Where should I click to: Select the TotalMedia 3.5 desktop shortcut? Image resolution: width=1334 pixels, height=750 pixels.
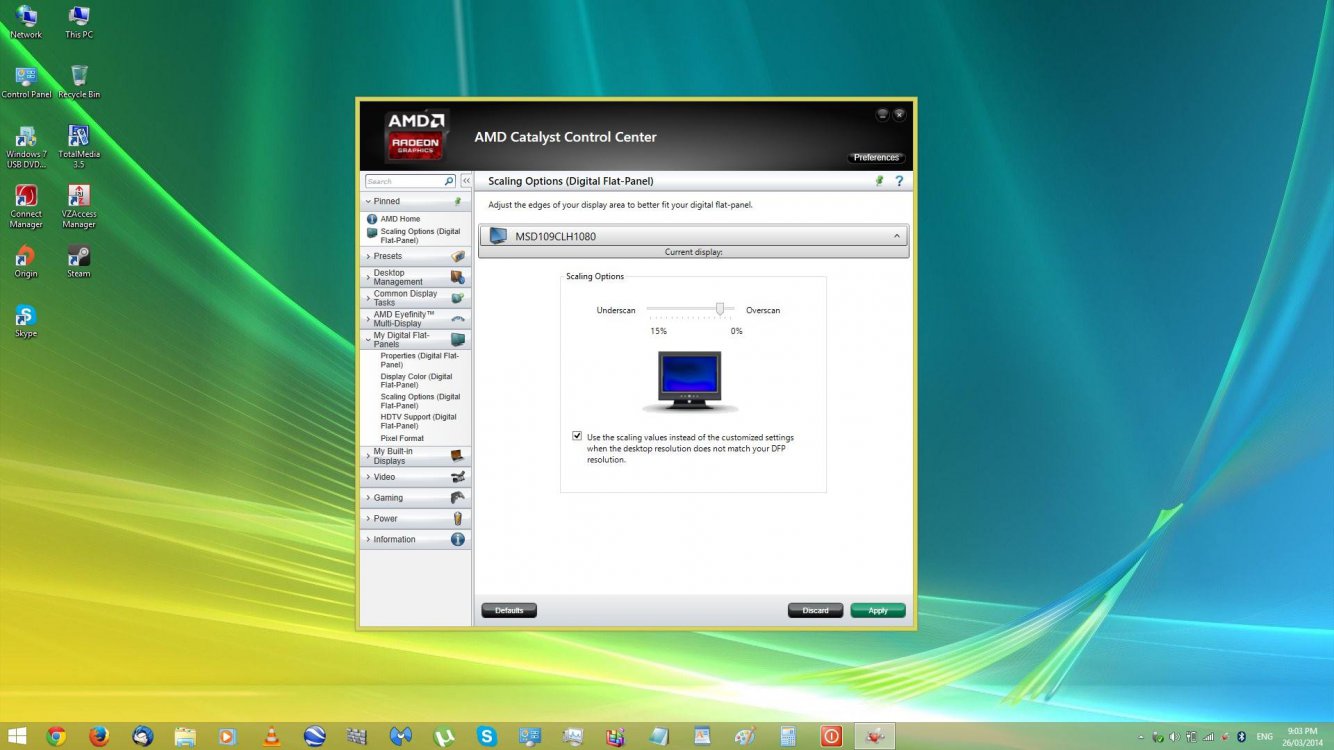[x=79, y=146]
